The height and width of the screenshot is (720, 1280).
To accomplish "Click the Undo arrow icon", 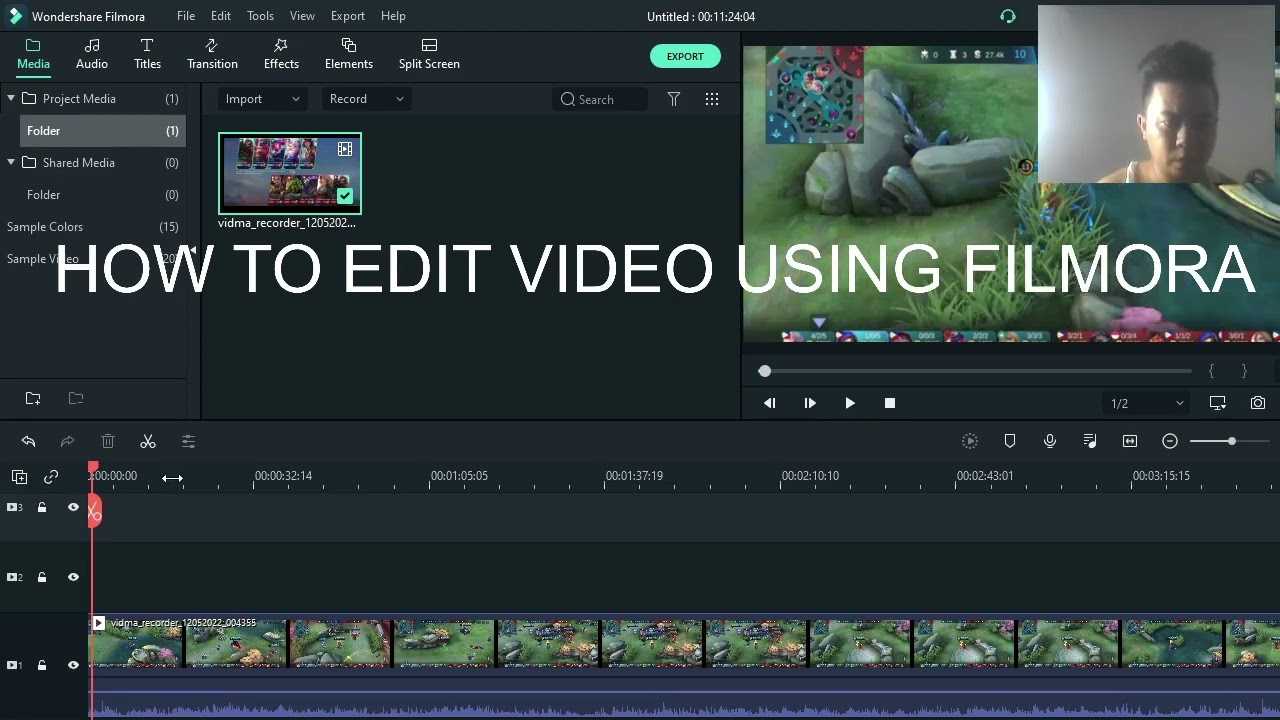I will click(28, 441).
